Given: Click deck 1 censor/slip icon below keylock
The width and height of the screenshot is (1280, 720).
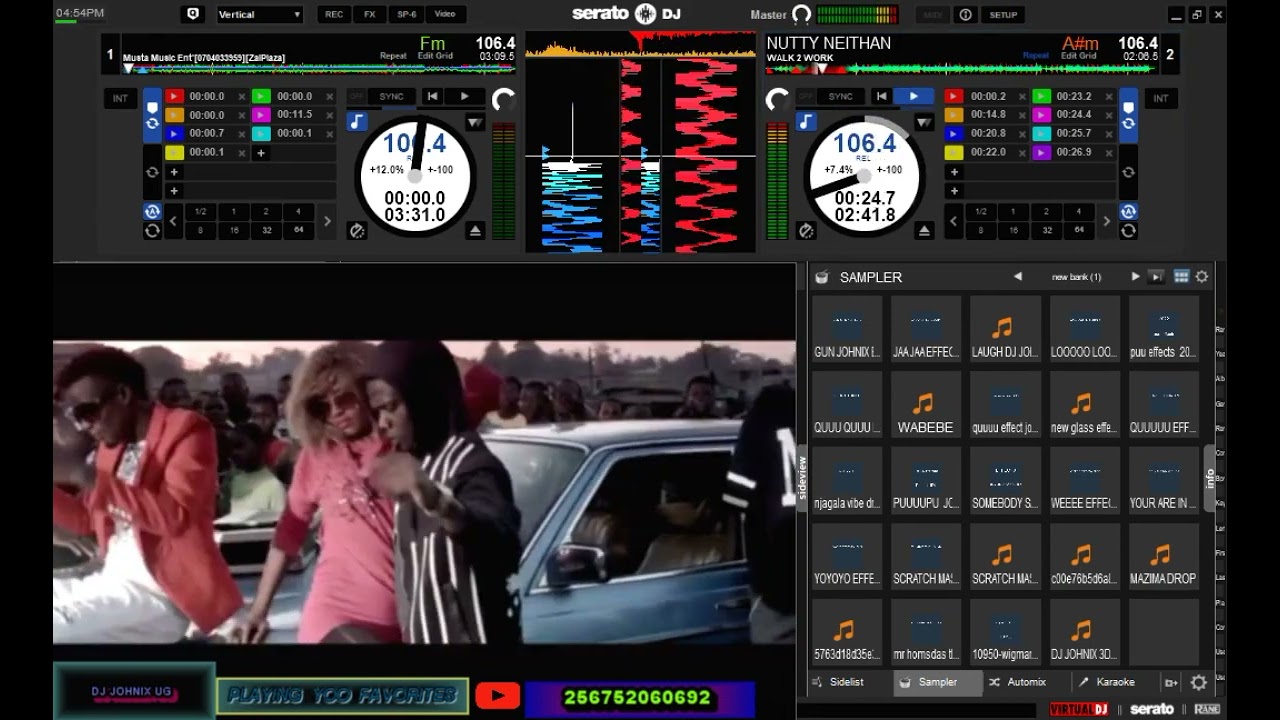Looking at the screenshot, I should 357,230.
